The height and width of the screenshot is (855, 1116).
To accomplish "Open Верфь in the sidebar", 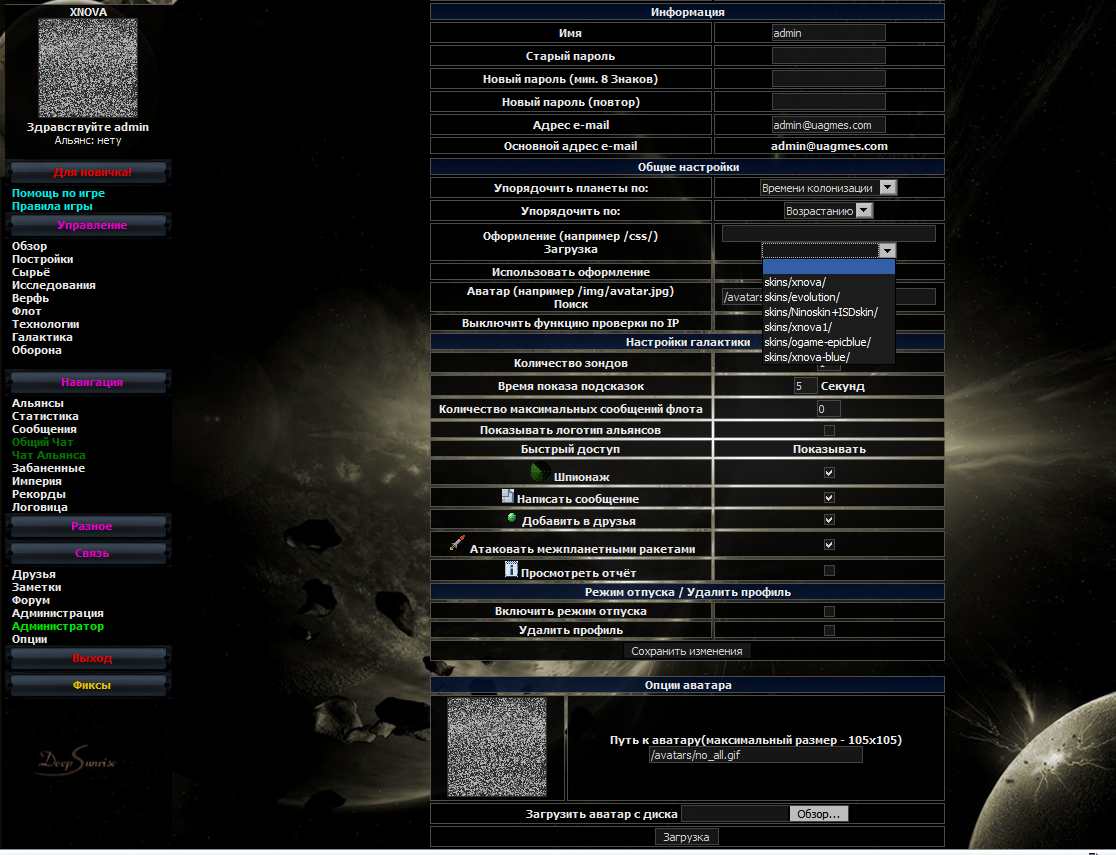I will 30,298.
